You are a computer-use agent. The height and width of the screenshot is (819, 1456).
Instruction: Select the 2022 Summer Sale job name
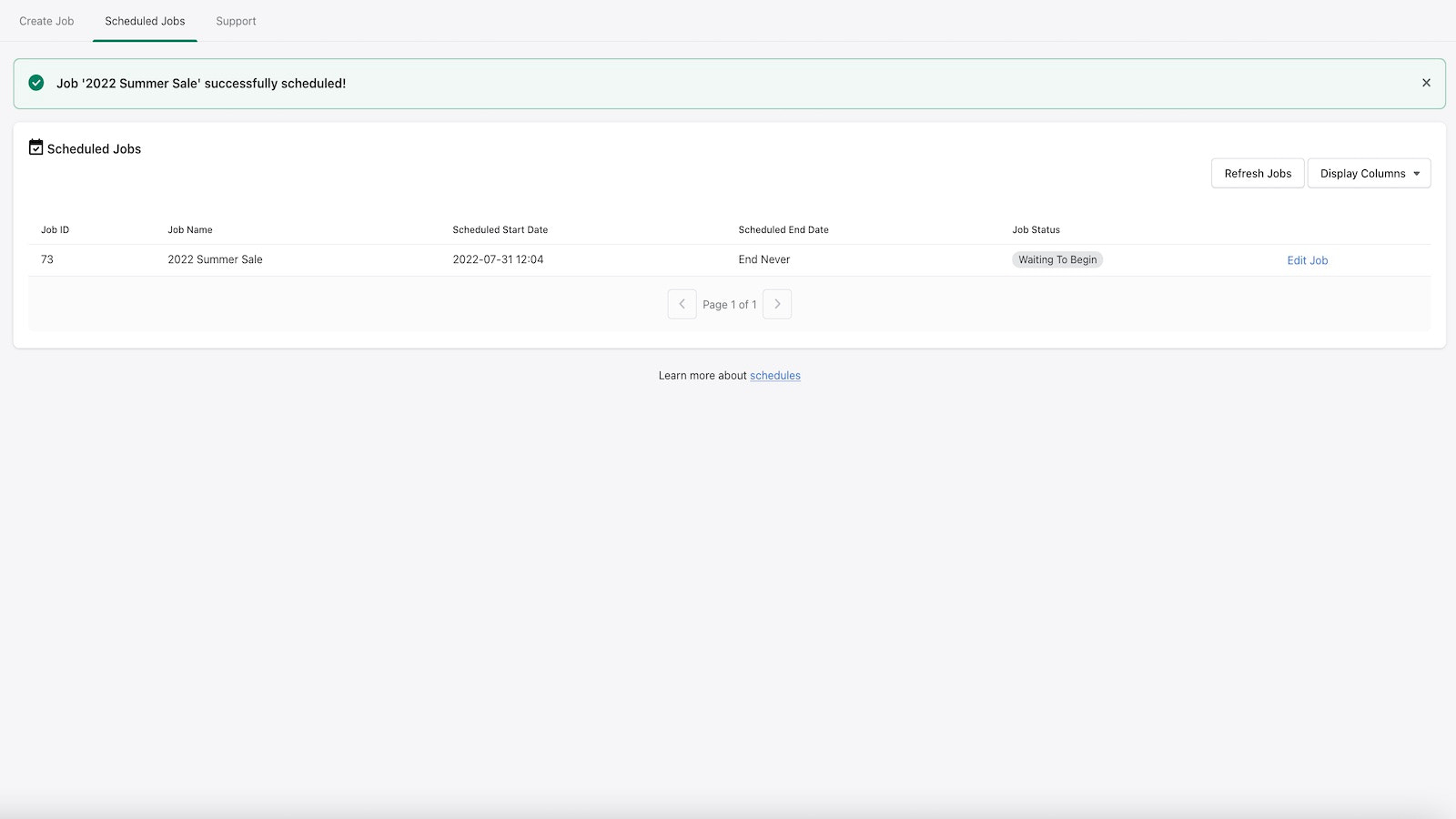[x=215, y=259]
